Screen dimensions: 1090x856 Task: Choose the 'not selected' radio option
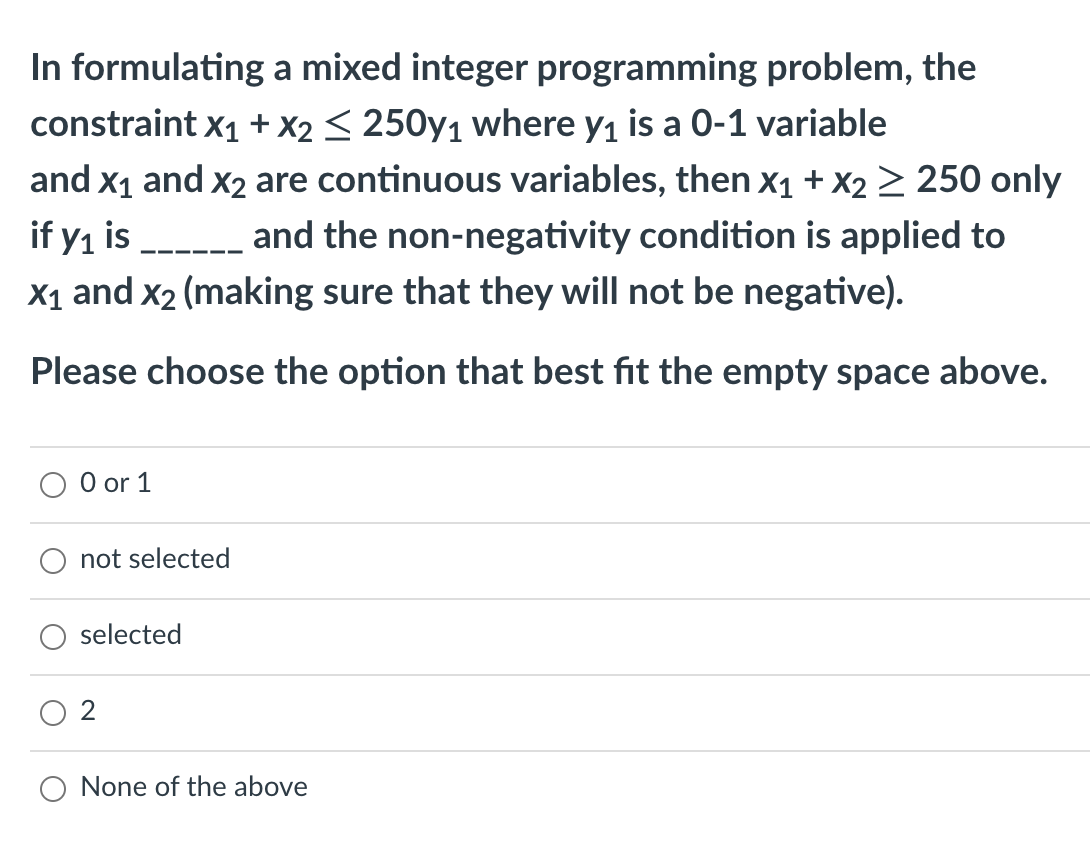point(53,560)
